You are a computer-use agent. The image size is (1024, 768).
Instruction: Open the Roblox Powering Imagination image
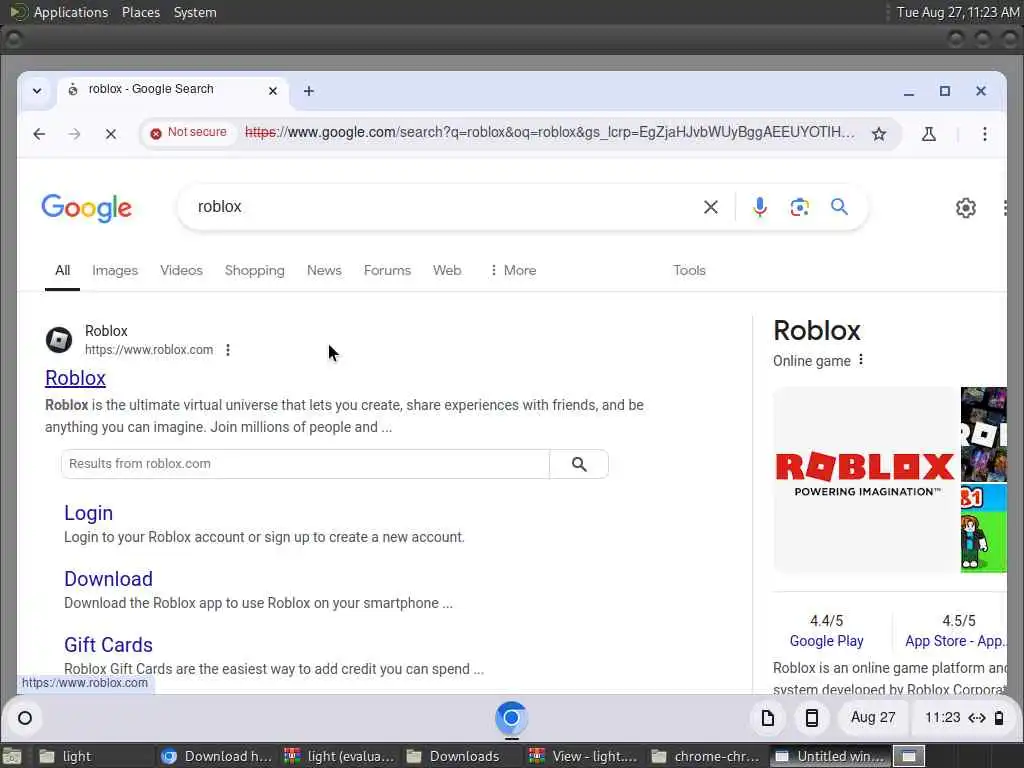[865, 479]
